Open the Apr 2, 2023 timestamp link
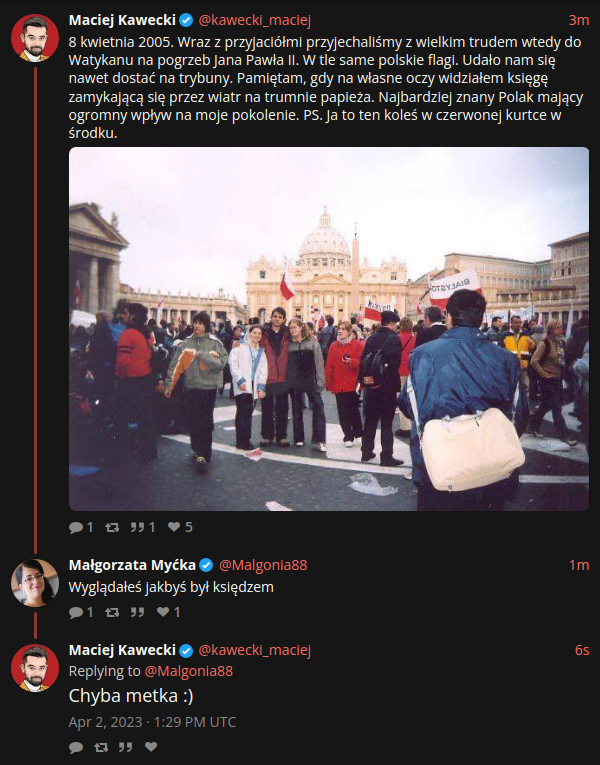The image size is (600, 765). point(152,722)
